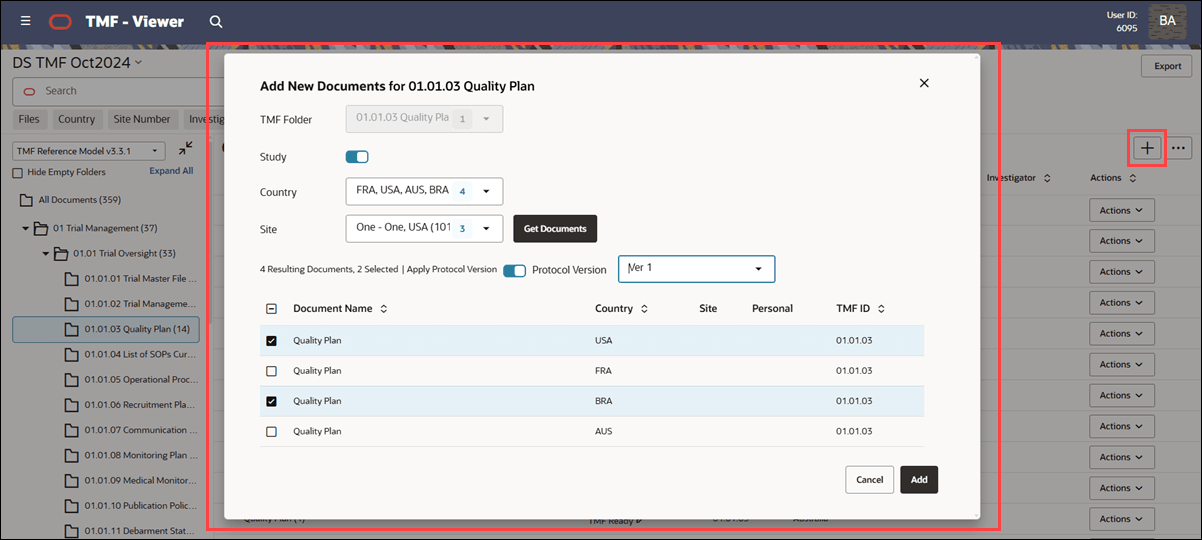Toggle Apply Protocol Version switch

click(514, 270)
